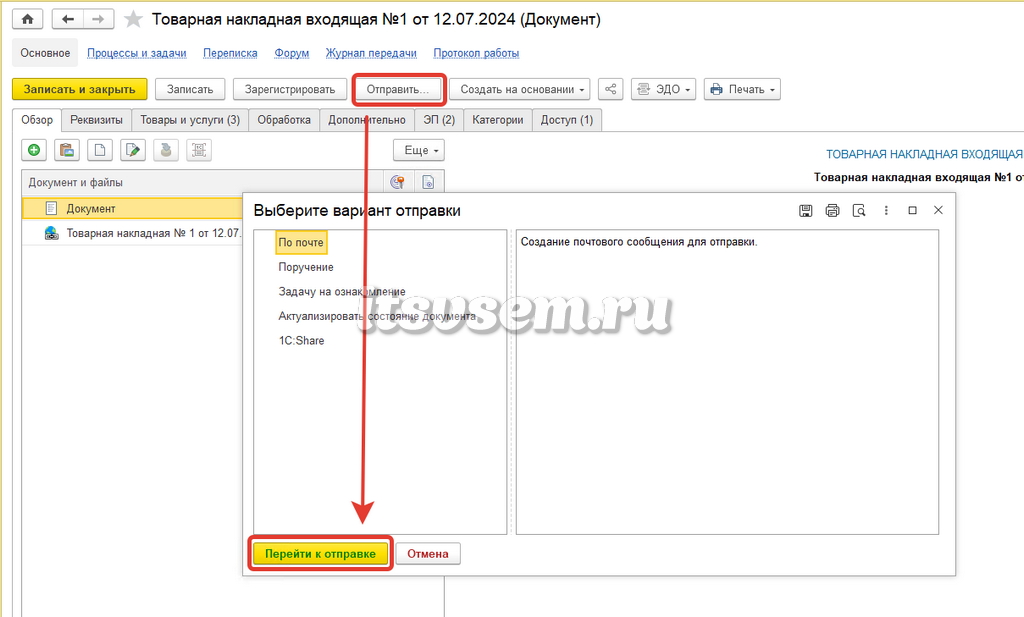Click Записать и закрыть button
Image resolution: width=1024 pixels, height=617 pixels.
tap(80, 89)
